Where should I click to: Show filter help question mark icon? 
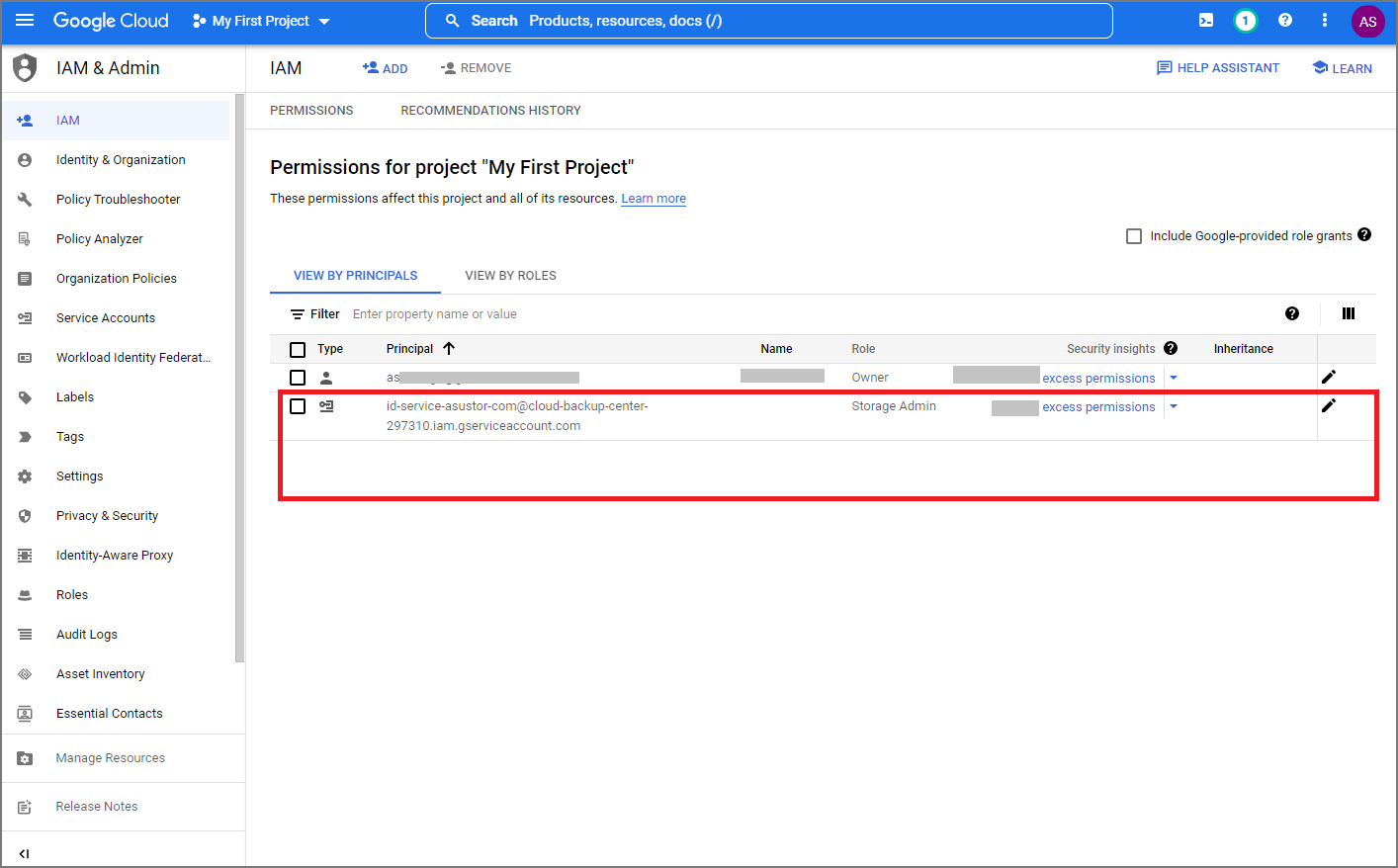pos(1292,313)
